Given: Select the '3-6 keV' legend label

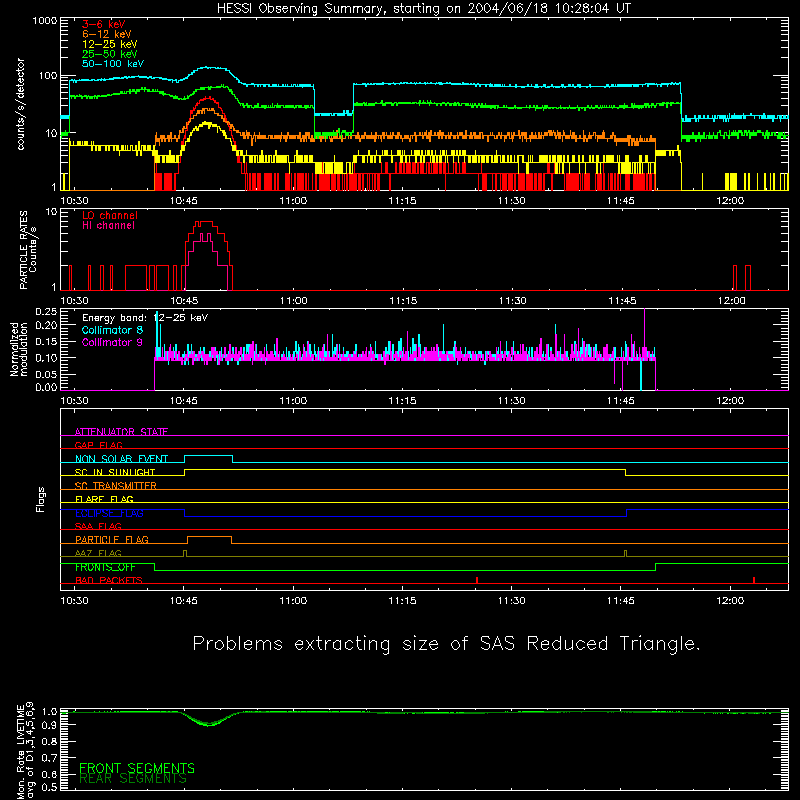Looking at the screenshot, I should (x=104, y=24).
